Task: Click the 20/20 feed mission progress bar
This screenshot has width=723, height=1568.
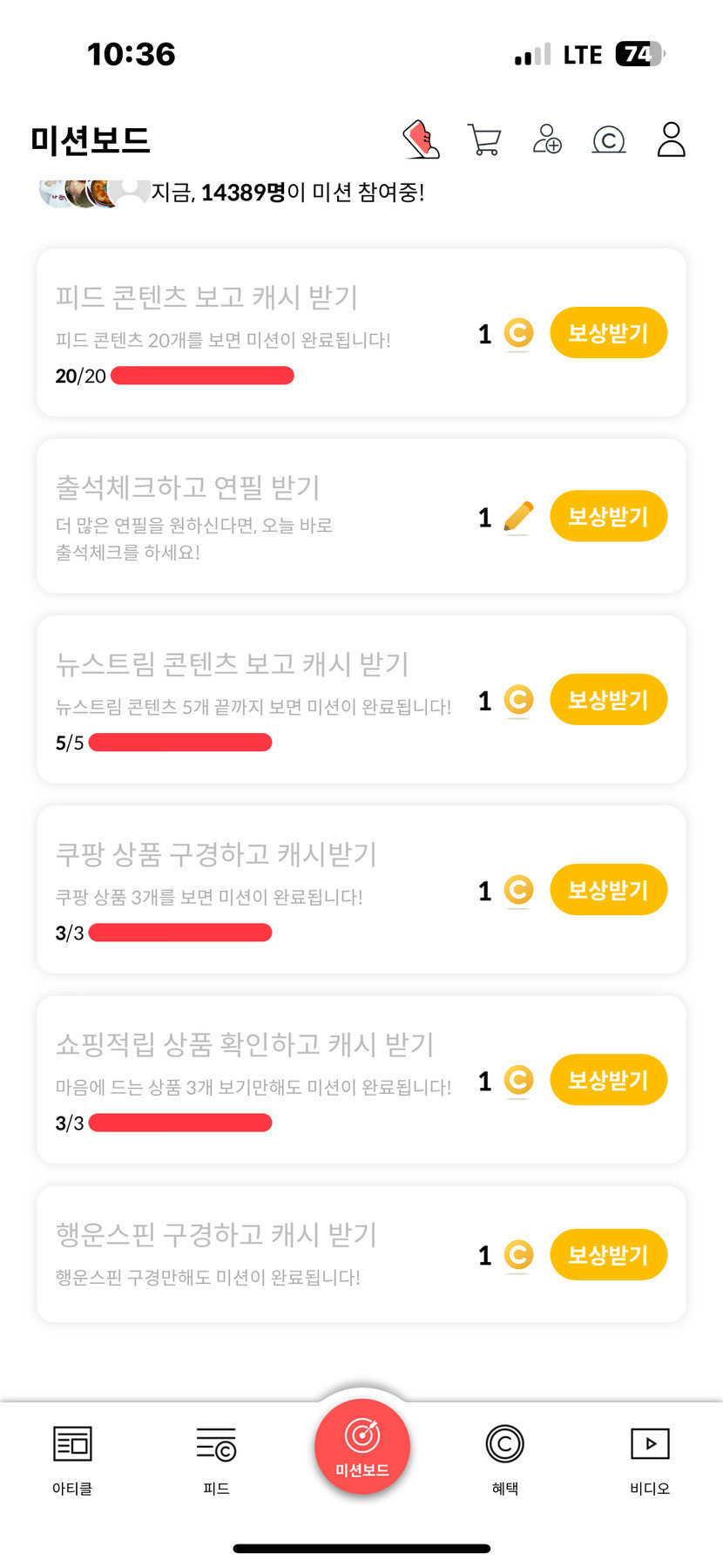Action: [202, 376]
